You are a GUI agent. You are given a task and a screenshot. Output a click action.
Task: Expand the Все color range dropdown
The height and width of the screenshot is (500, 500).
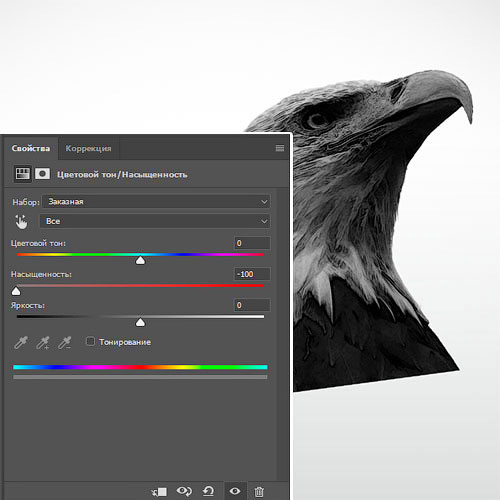click(155, 221)
